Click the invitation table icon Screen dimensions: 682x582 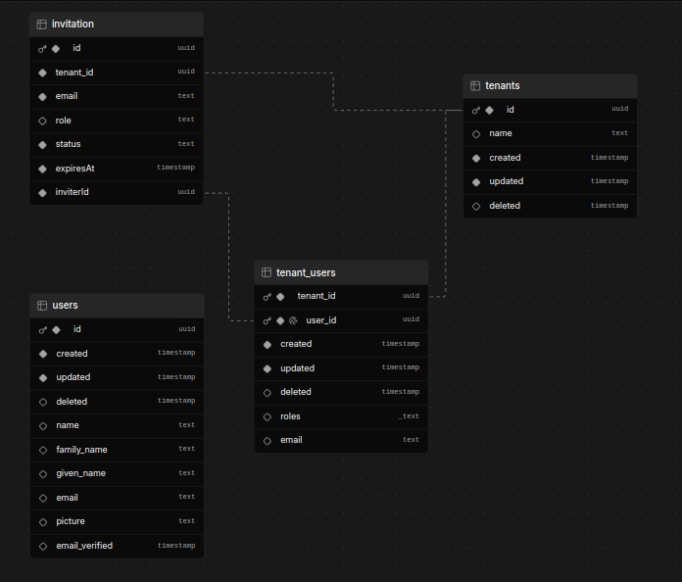pyautogui.click(x=42, y=24)
